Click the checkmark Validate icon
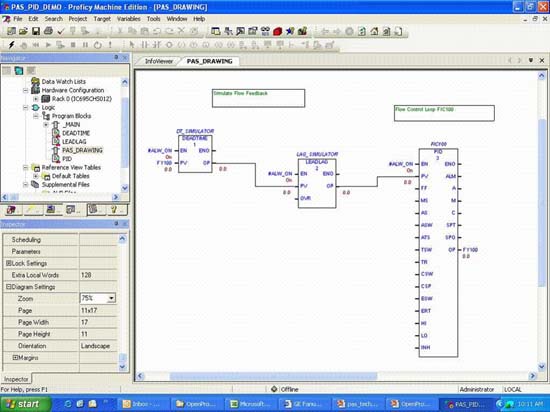550x412 pixels. pos(61,32)
